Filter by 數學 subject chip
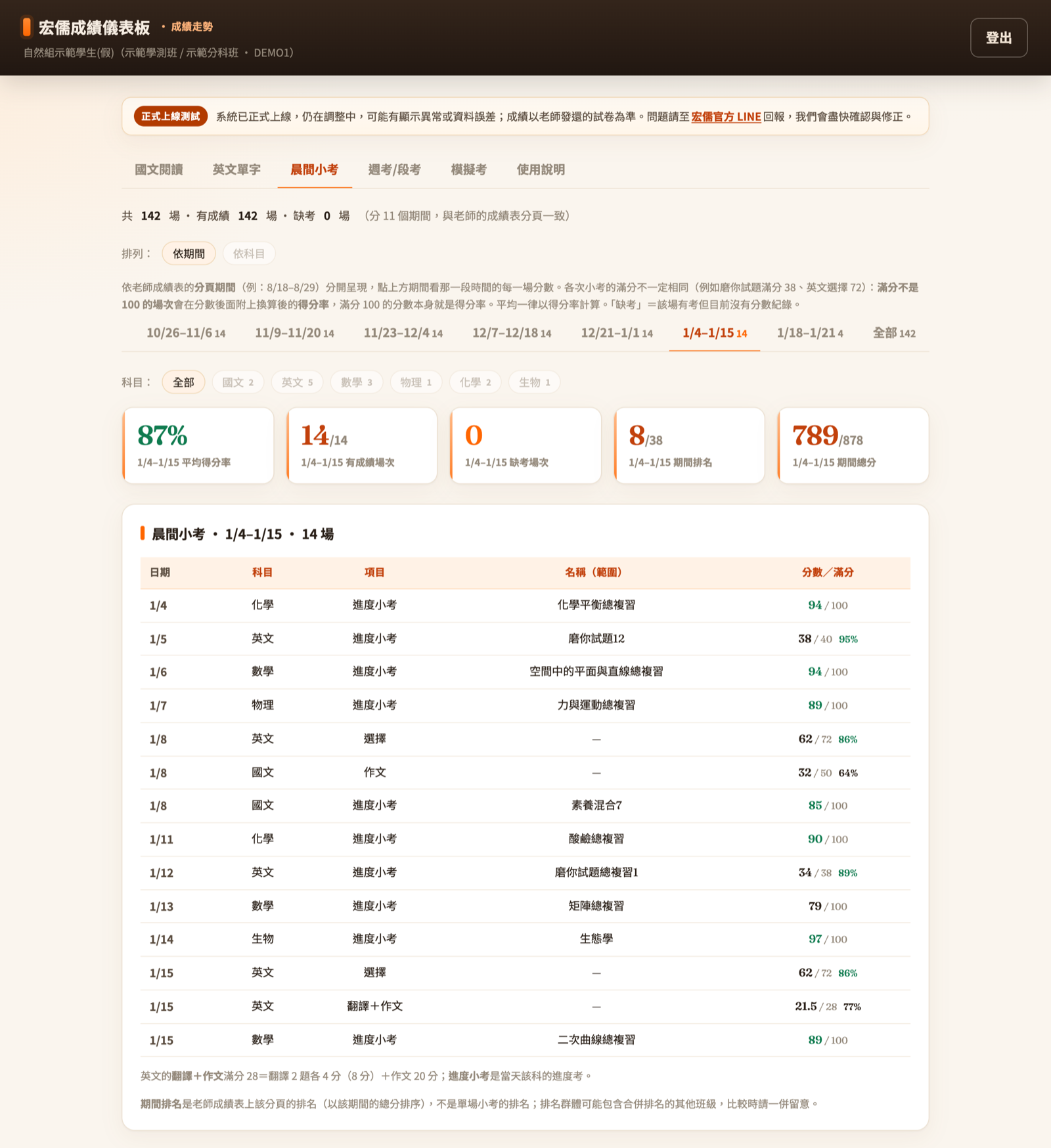Image resolution: width=1051 pixels, height=1148 pixels. 357,382
